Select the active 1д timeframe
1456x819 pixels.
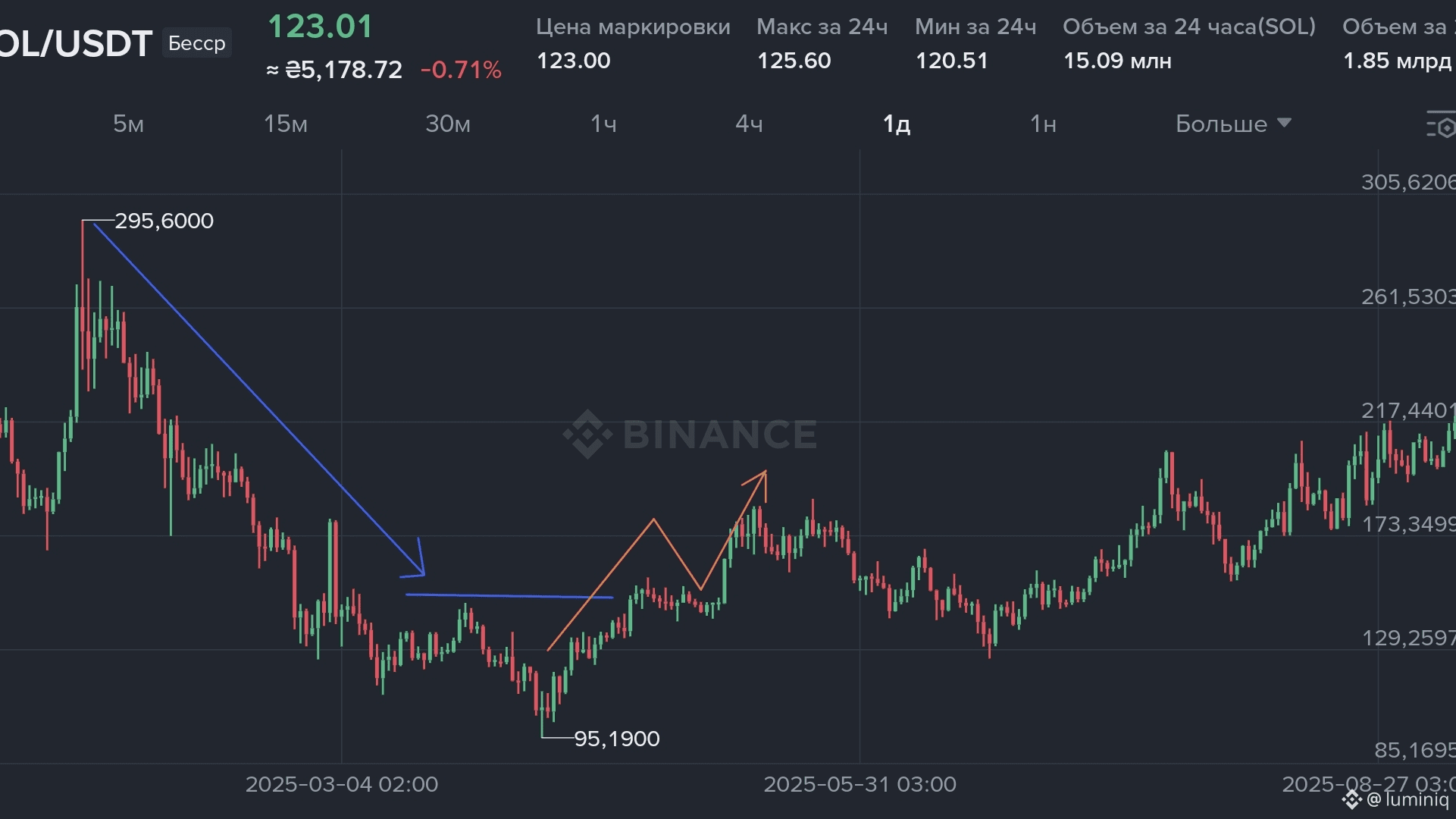(896, 124)
